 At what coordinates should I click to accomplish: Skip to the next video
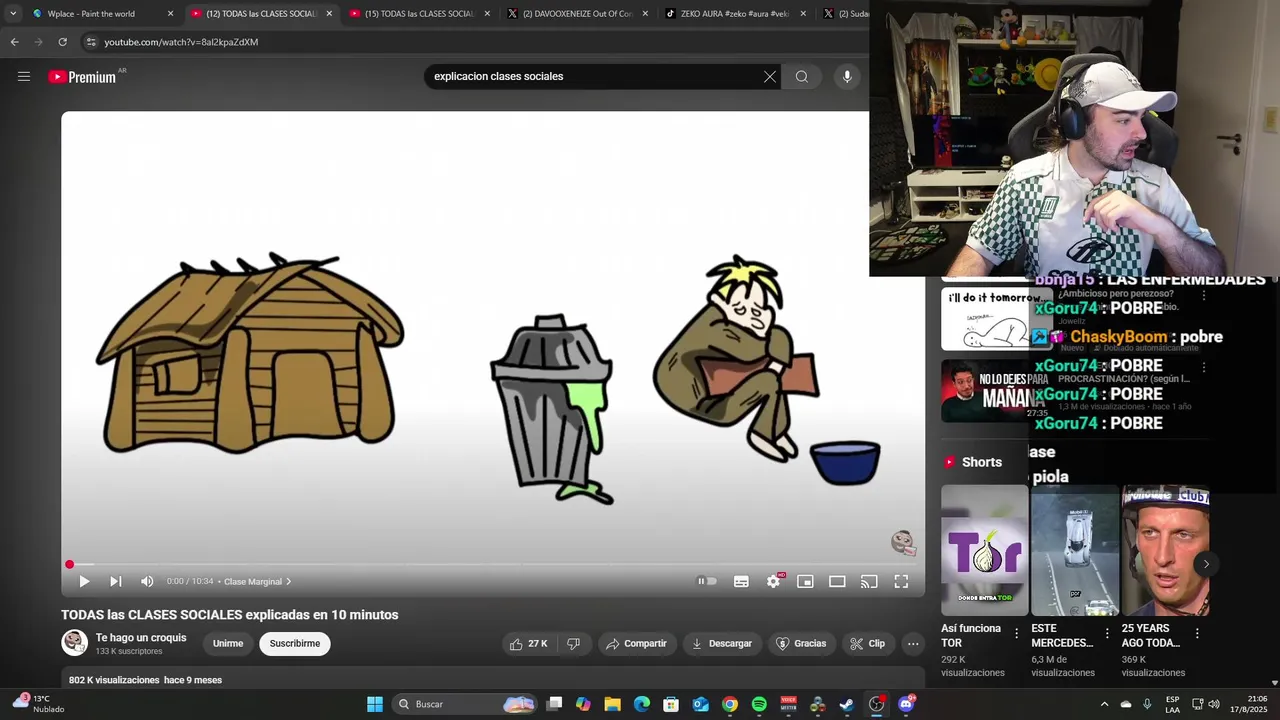click(x=115, y=581)
